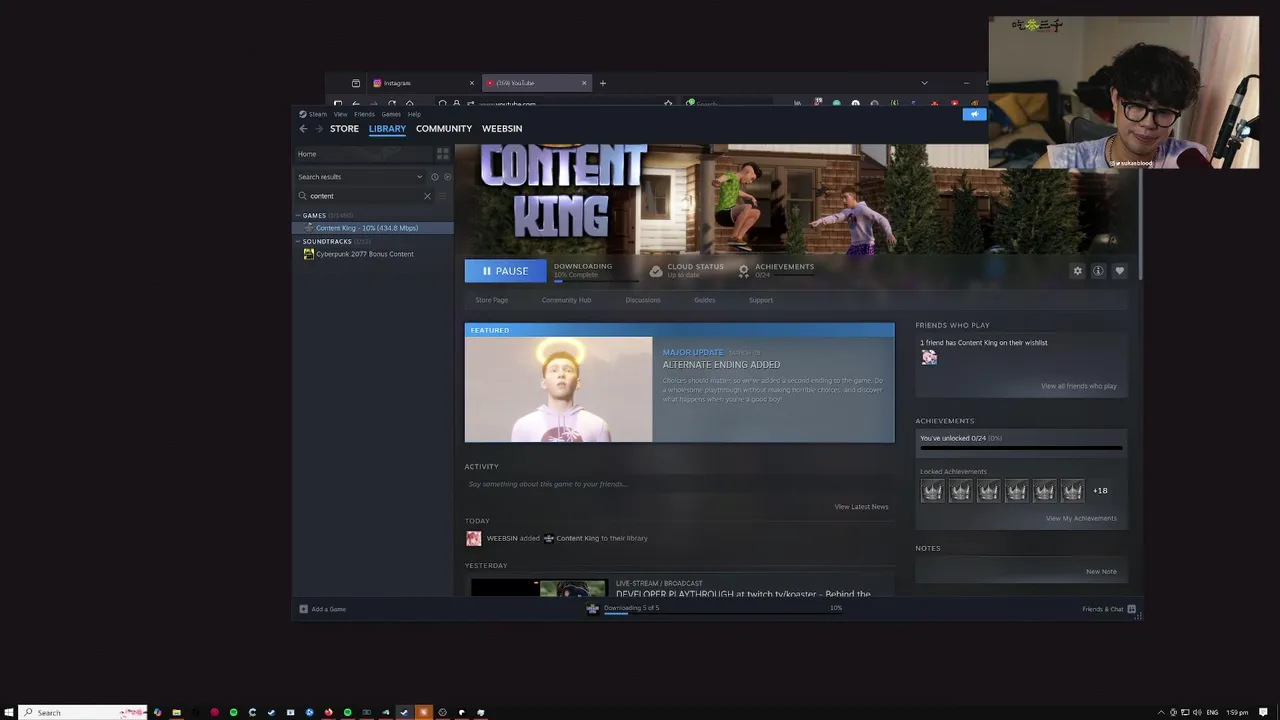Open the View menu

(x=340, y=114)
